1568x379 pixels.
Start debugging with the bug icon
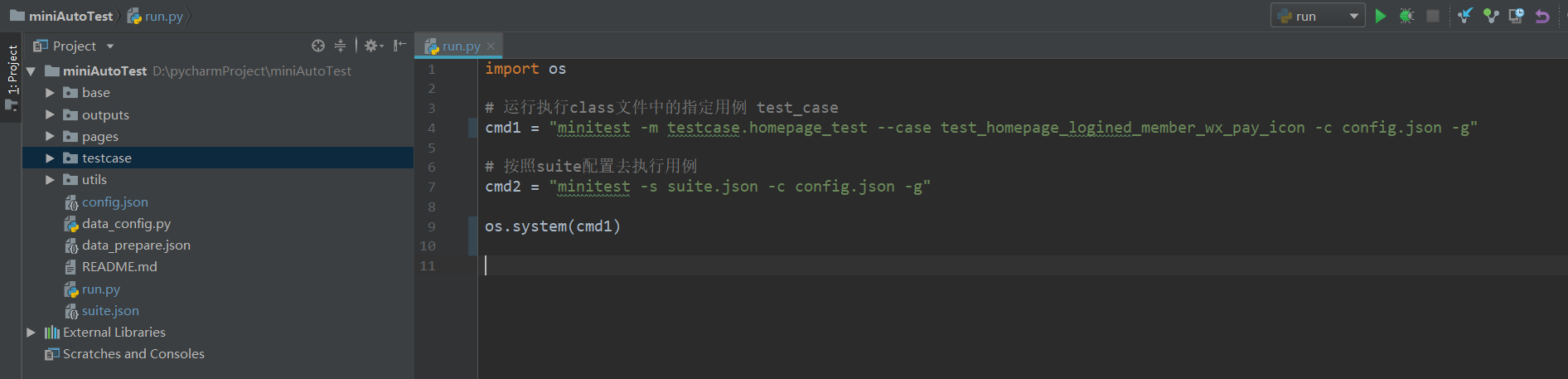(x=1406, y=16)
